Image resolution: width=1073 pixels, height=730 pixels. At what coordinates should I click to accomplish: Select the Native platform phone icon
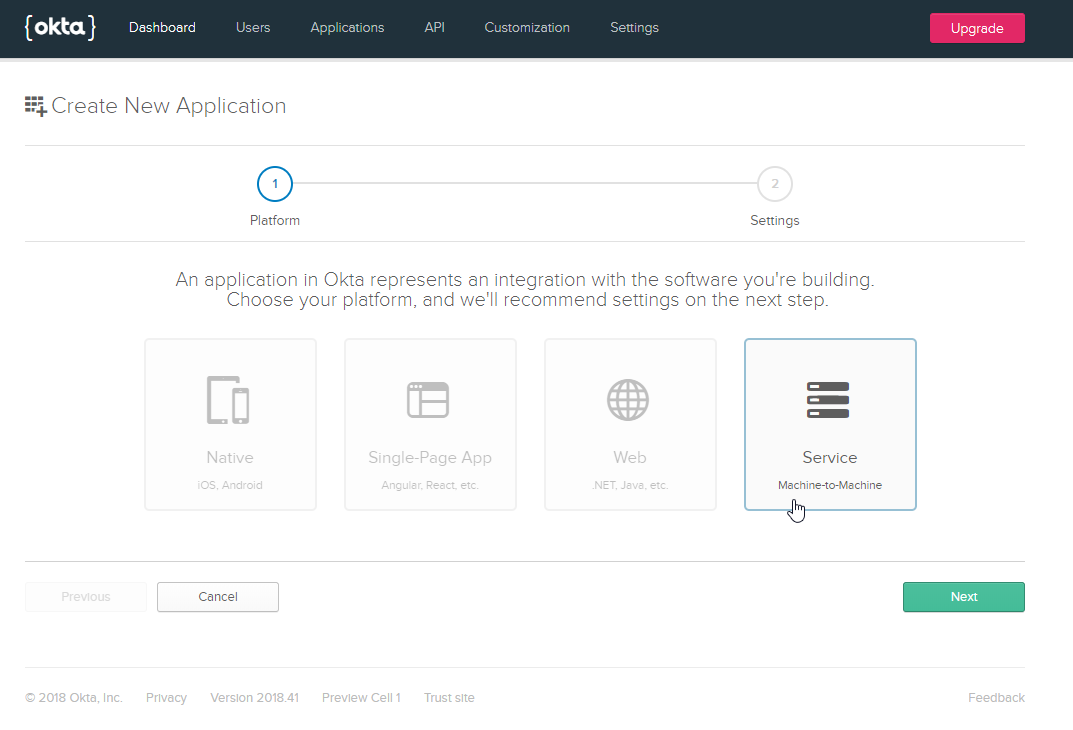click(229, 400)
